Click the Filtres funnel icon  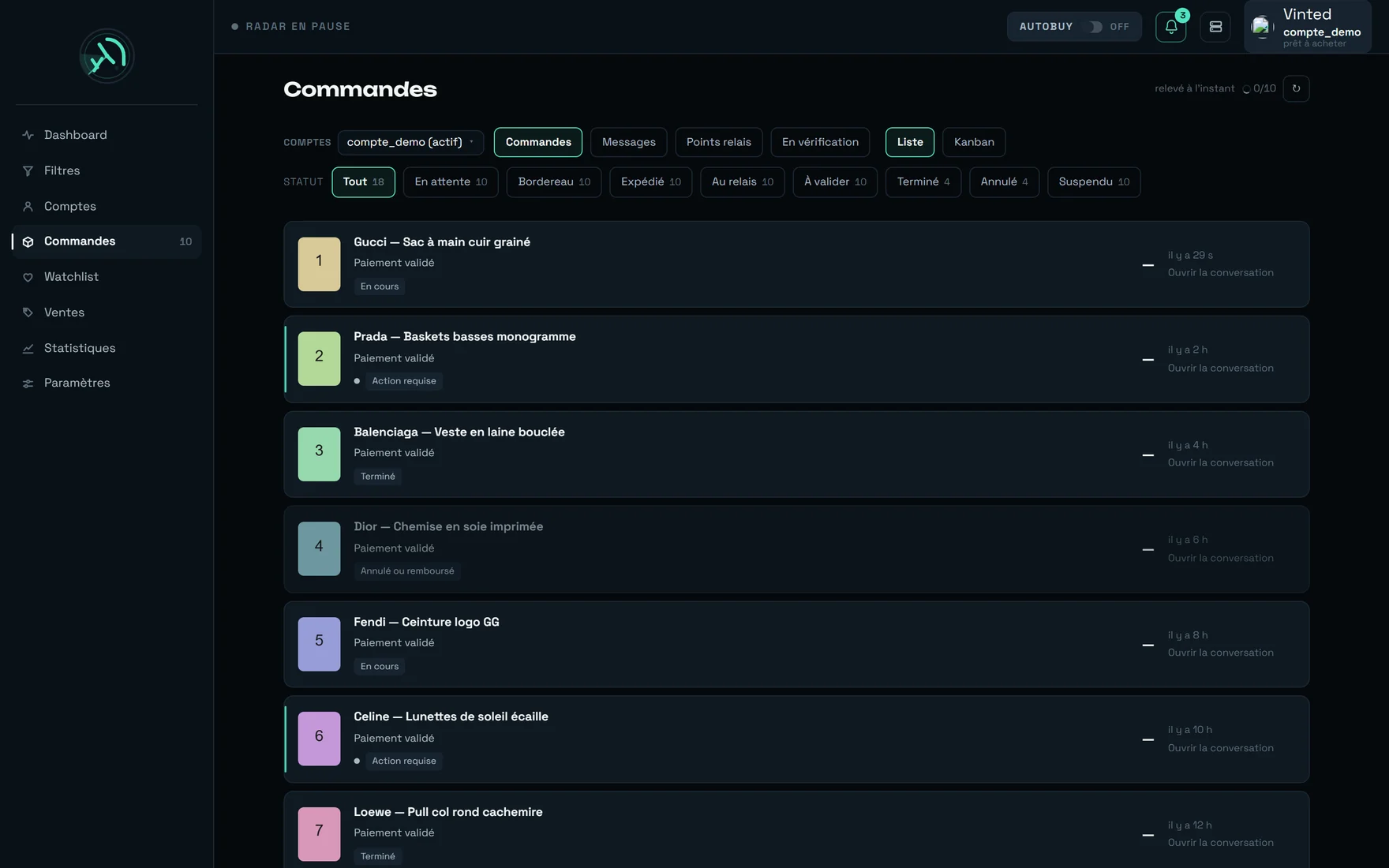tap(28, 170)
